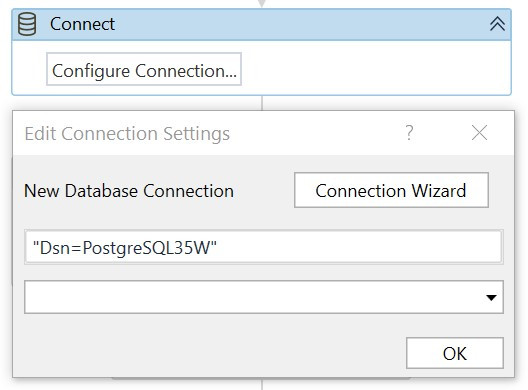Close the Edit Connection Settings dialog
This screenshot has height=390, width=528.
pos(479,132)
